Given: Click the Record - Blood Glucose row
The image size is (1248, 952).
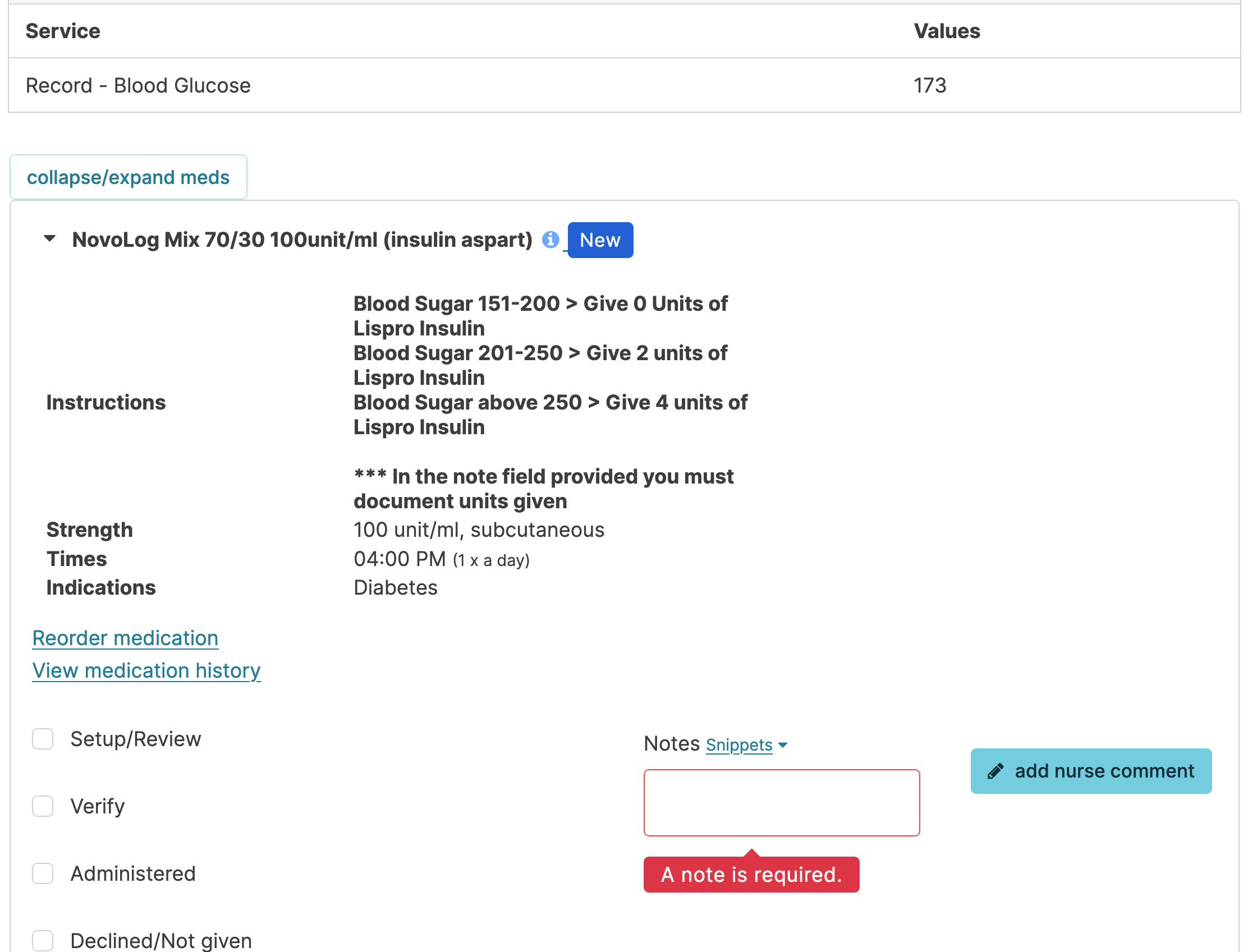Looking at the screenshot, I should click(x=138, y=86).
